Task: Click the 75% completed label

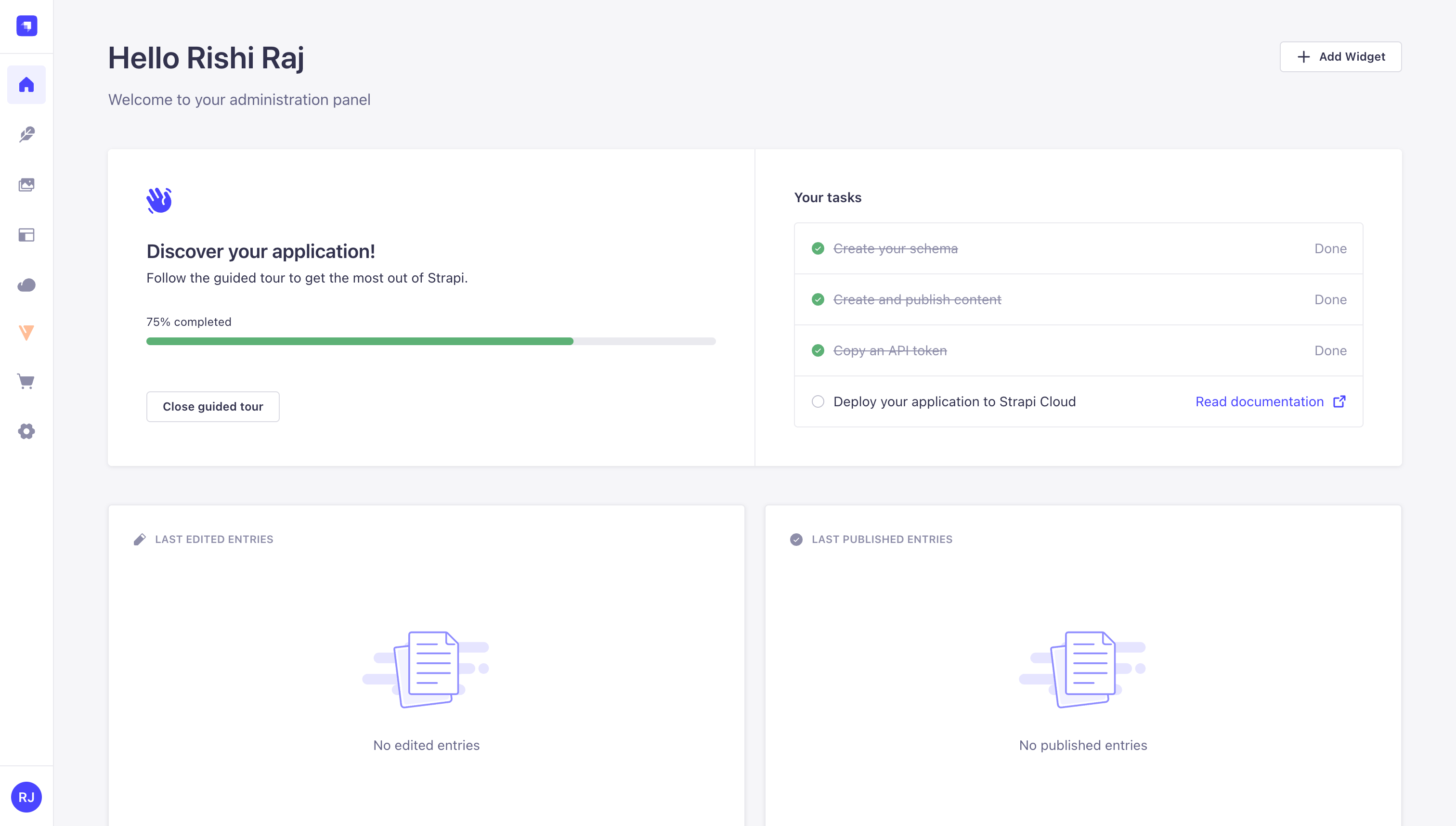Action: pyautogui.click(x=189, y=322)
